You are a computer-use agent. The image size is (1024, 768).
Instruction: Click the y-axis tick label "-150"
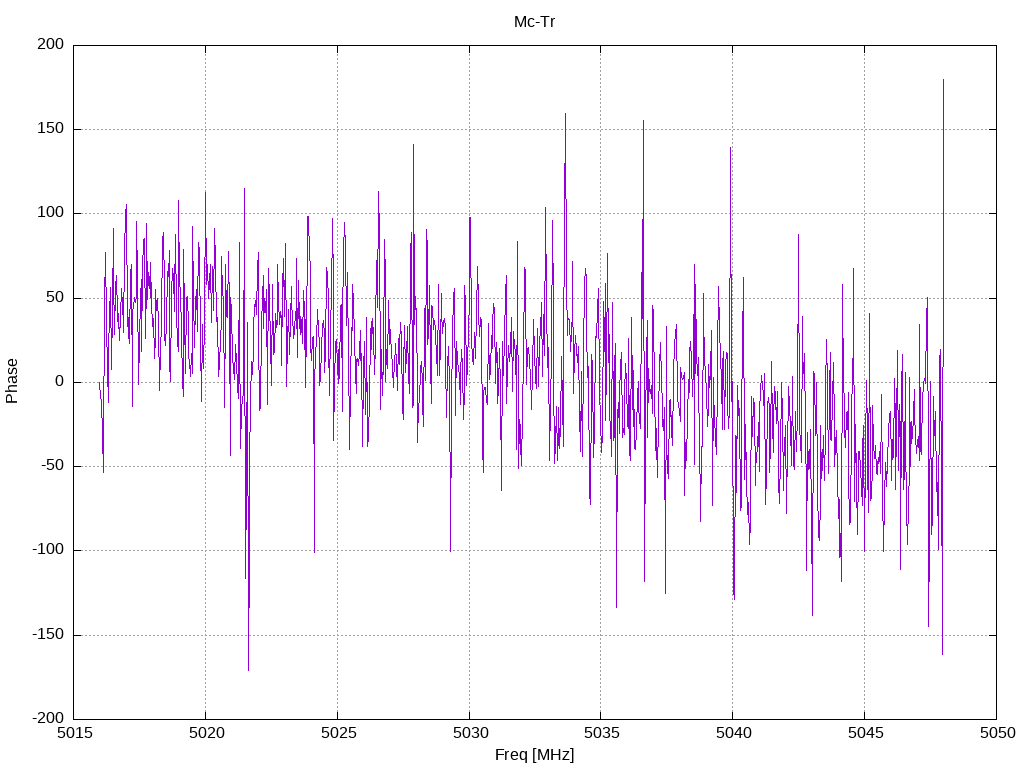point(48,634)
